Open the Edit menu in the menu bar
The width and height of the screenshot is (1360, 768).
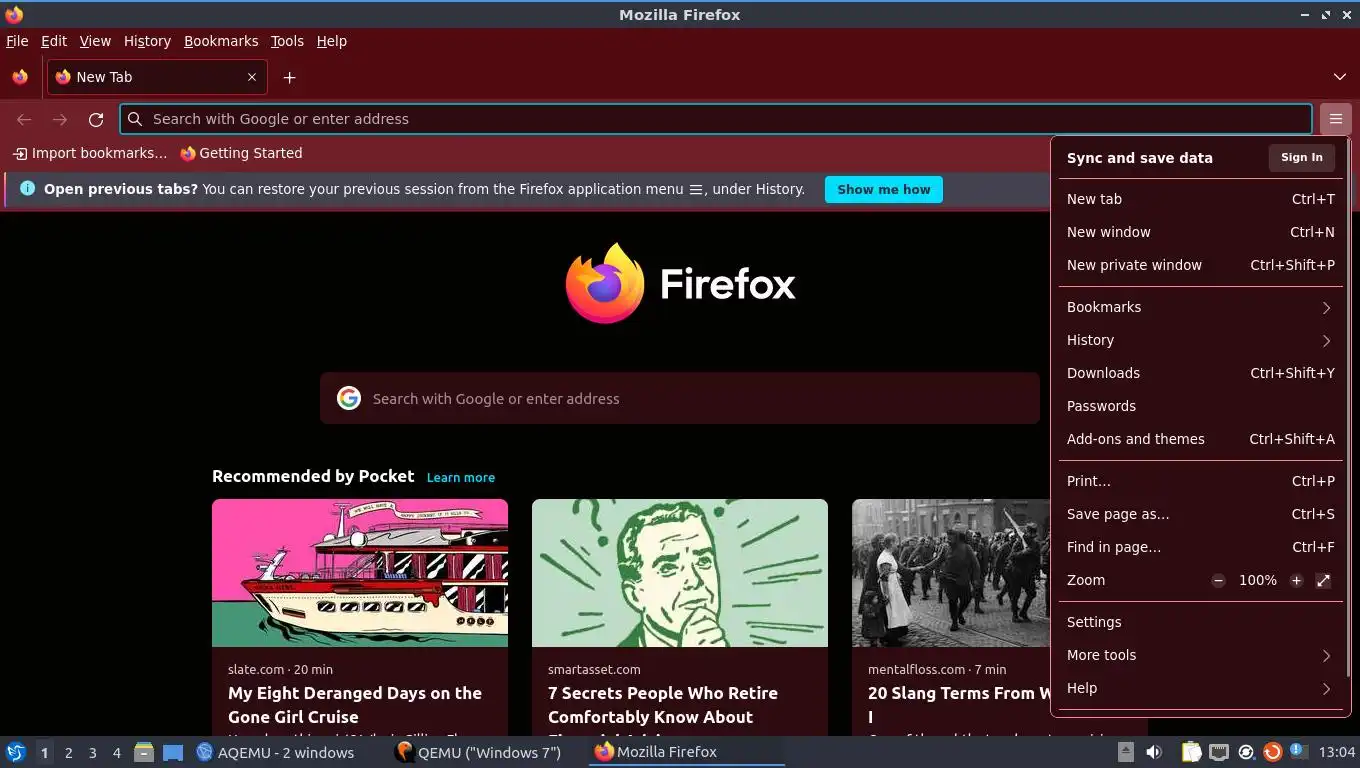(54, 41)
